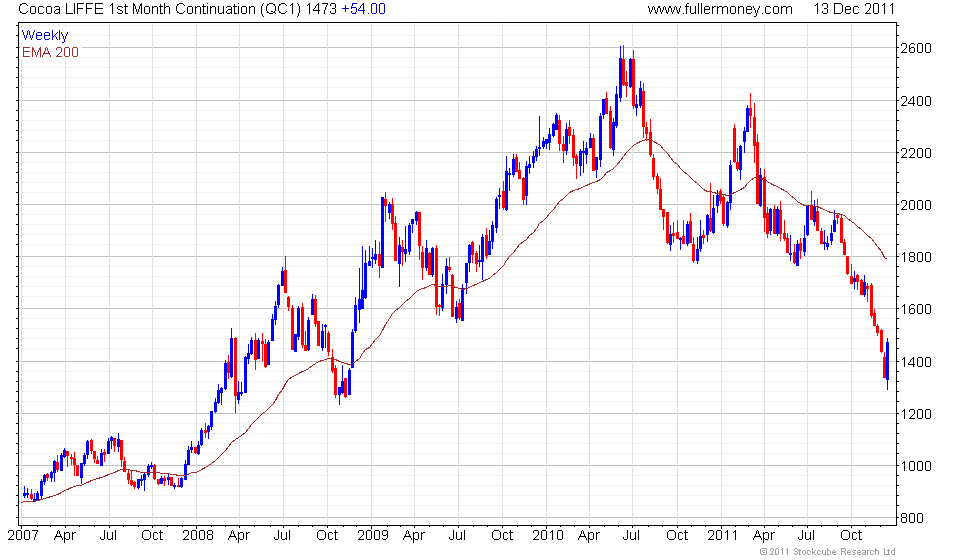This screenshot has width=980, height=560.
Task: Click the '2010' year label on time axis
Action: [x=548, y=536]
